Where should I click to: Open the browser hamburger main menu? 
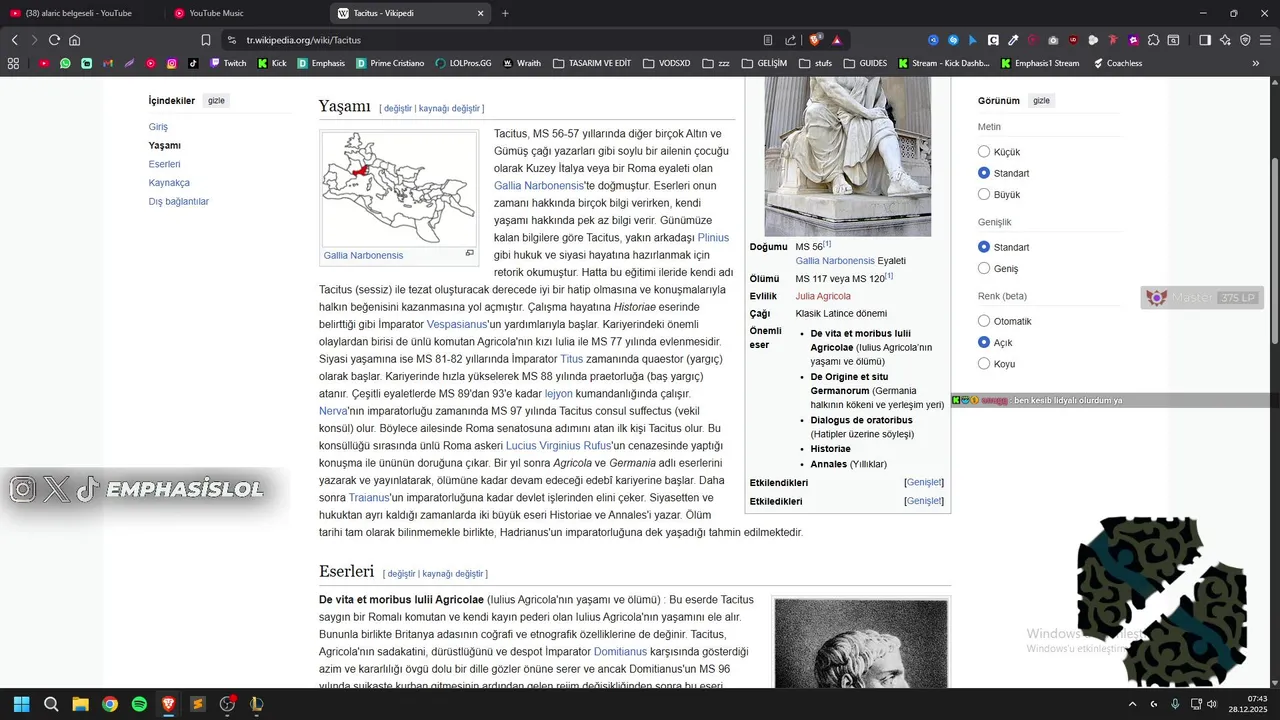pos(1265,40)
